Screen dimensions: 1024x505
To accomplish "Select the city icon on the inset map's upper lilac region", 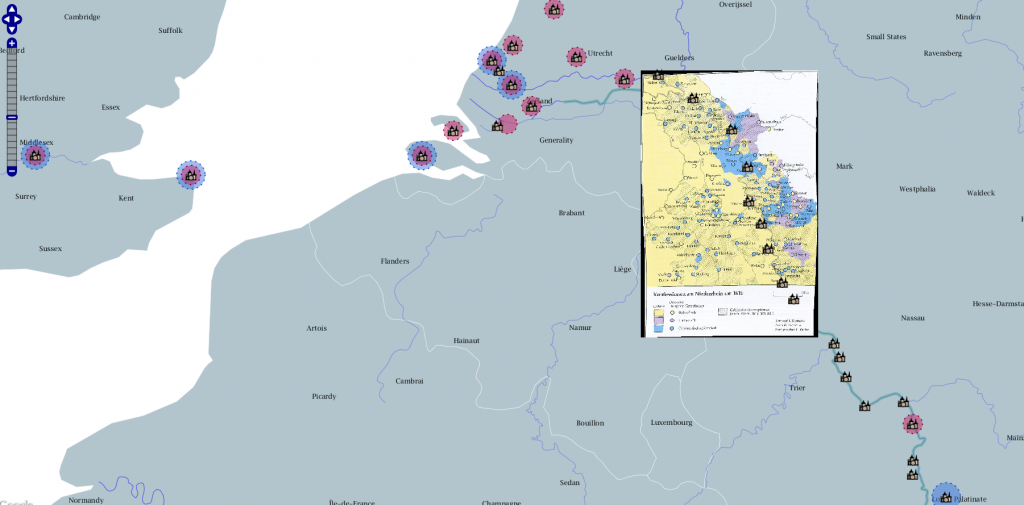I will click(x=731, y=130).
